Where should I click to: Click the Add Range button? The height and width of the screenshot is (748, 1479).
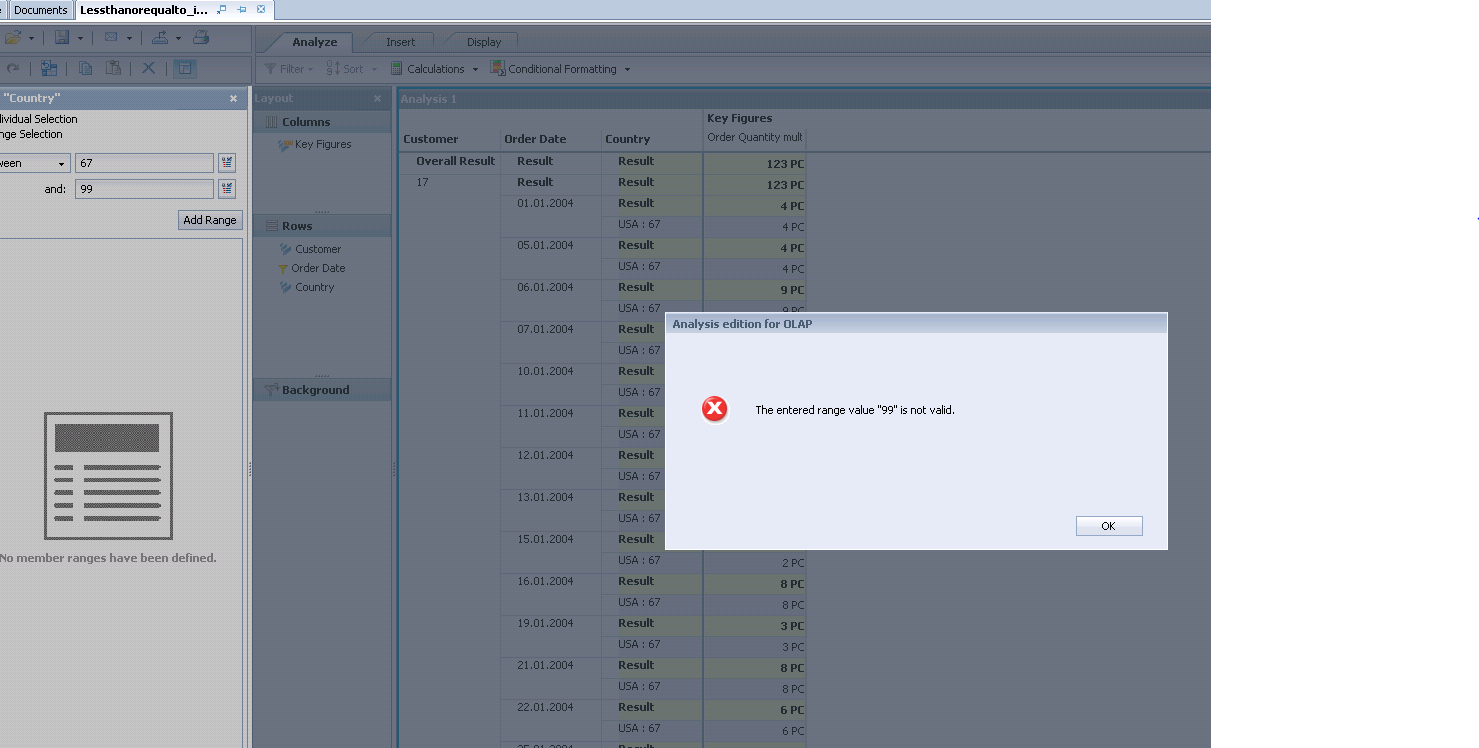(x=210, y=220)
